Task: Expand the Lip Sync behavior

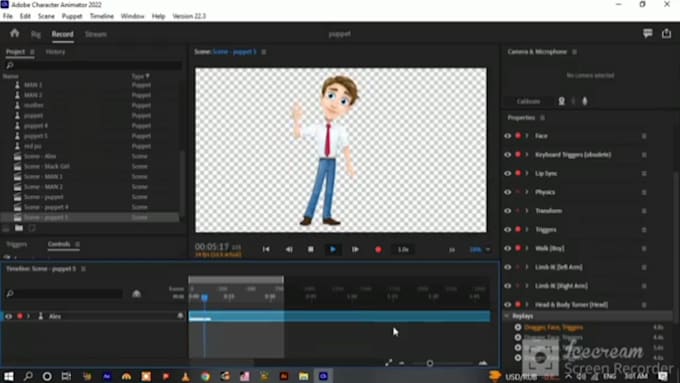Action: pos(527,173)
